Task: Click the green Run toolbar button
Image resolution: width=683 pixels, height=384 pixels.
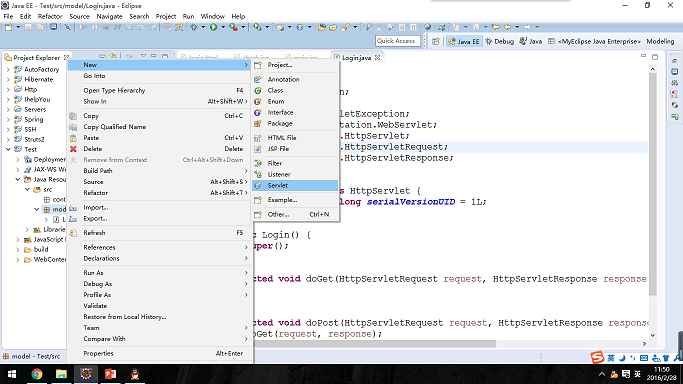Action: 213,27
